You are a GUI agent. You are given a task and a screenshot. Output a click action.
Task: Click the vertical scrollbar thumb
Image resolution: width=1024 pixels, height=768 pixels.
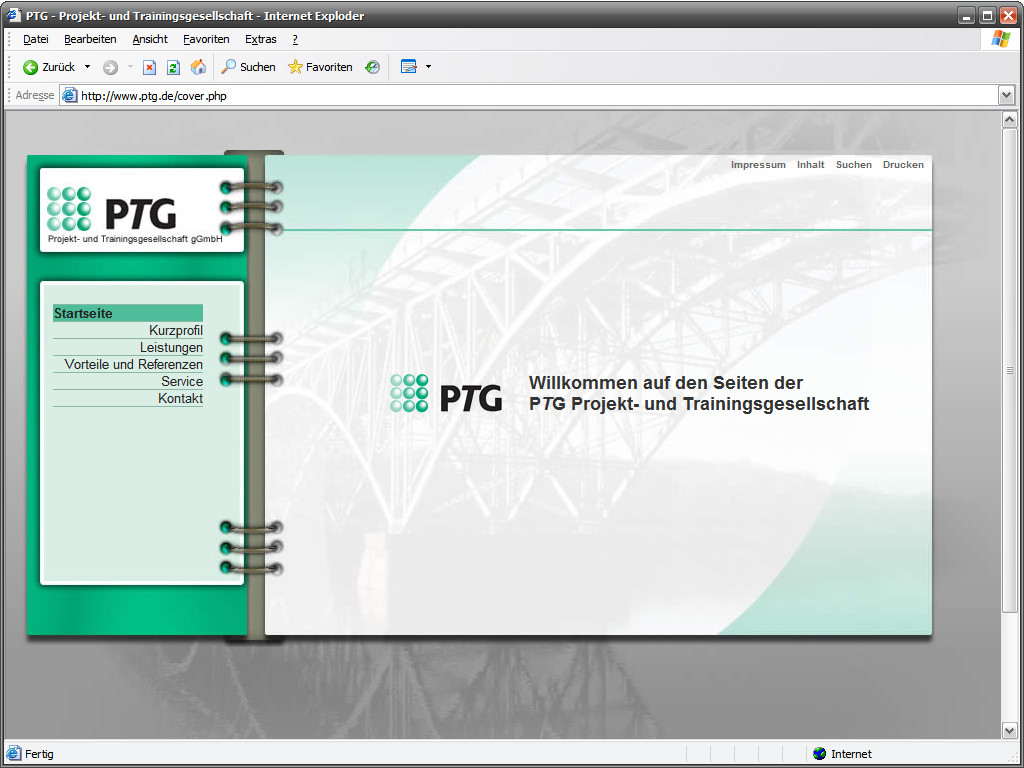click(x=1010, y=370)
